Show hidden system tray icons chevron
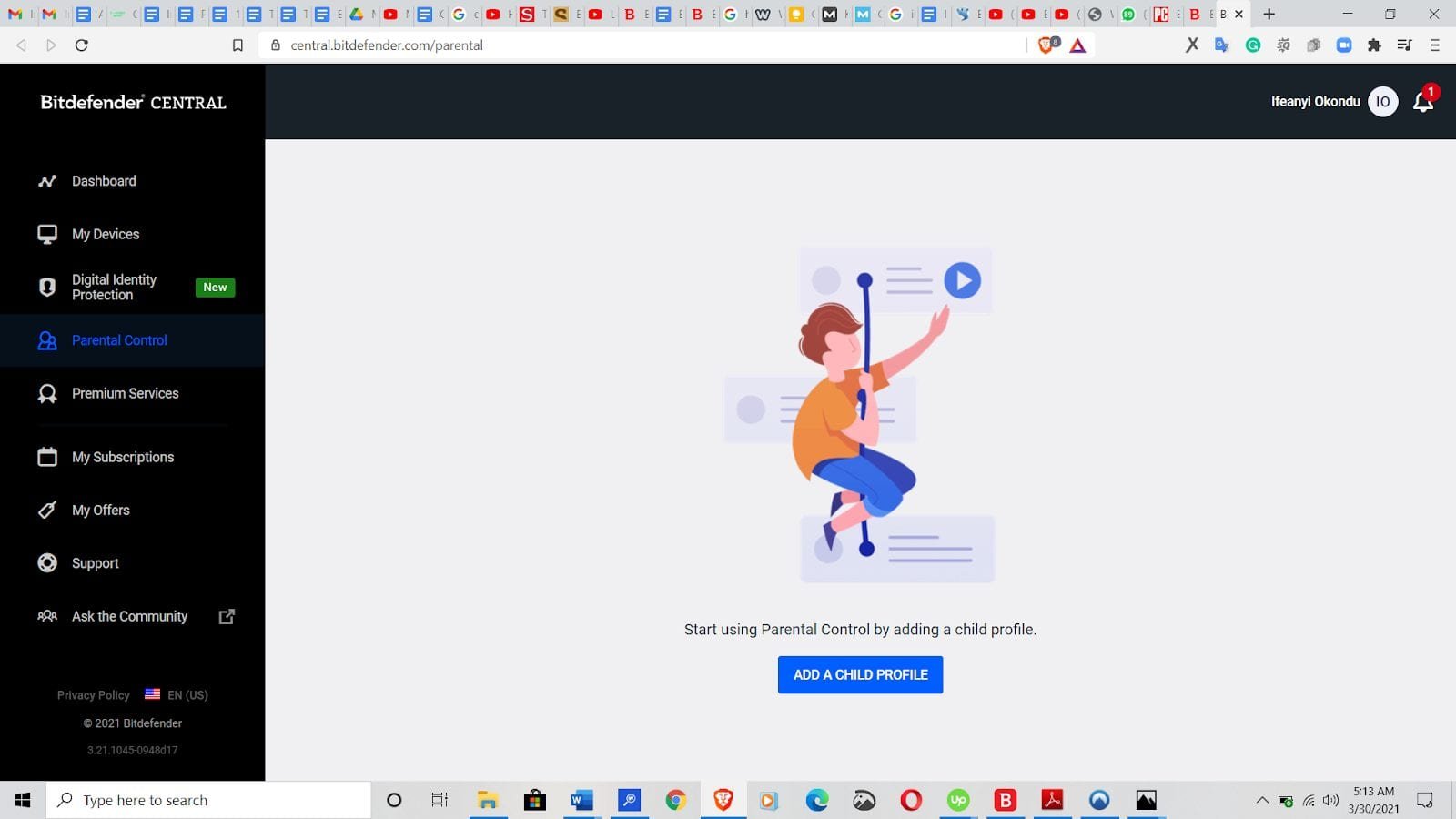The image size is (1456, 819). click(1261, 801)
